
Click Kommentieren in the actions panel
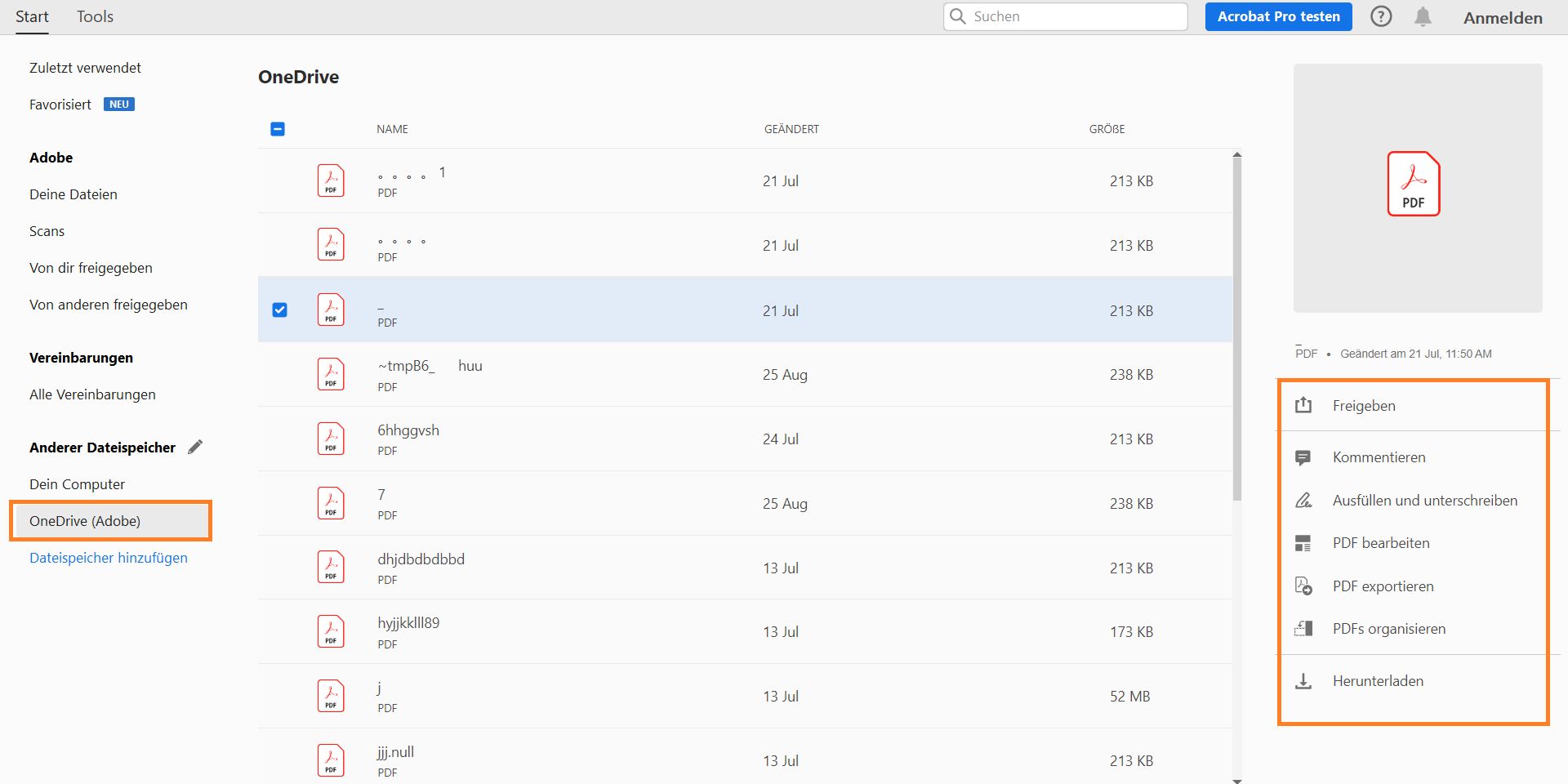[1379, 457]
